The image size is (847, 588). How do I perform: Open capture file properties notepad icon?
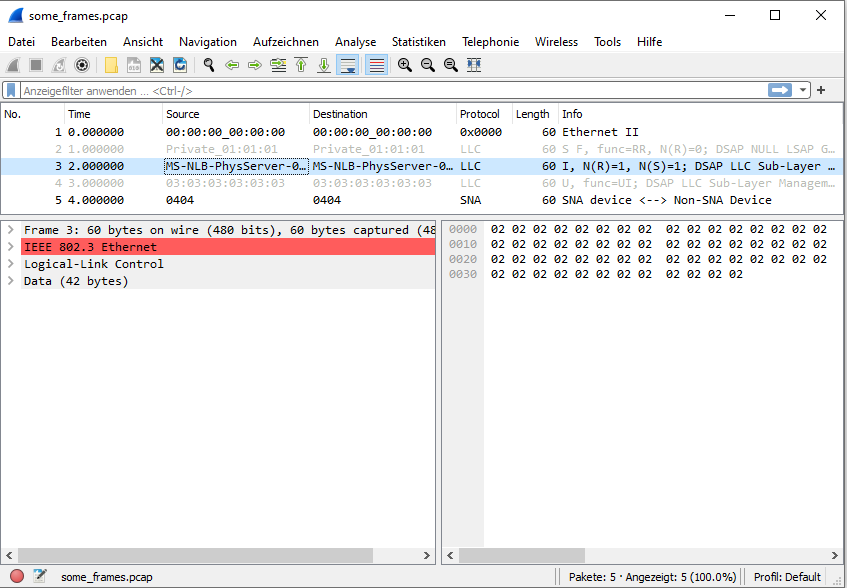[39, 576]
